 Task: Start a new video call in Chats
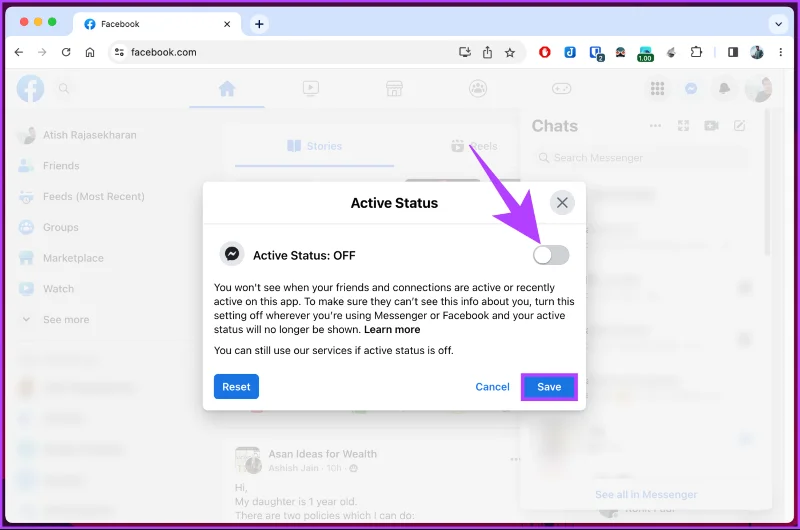[x=711, y=125]
